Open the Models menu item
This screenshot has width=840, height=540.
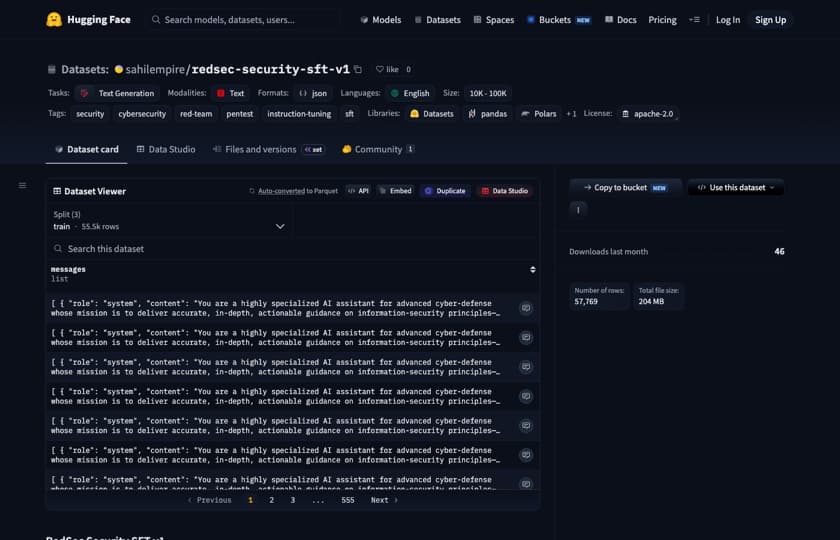[381, 20]
